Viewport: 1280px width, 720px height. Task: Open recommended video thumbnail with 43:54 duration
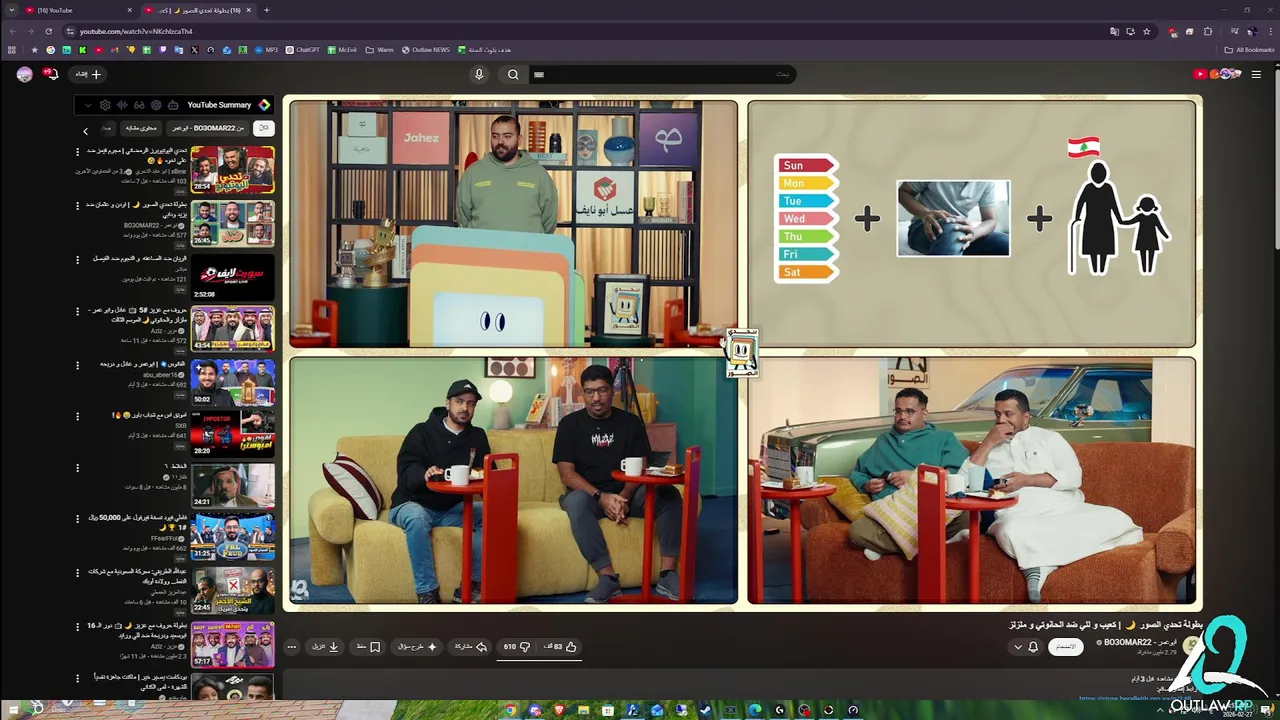[232, 330]
